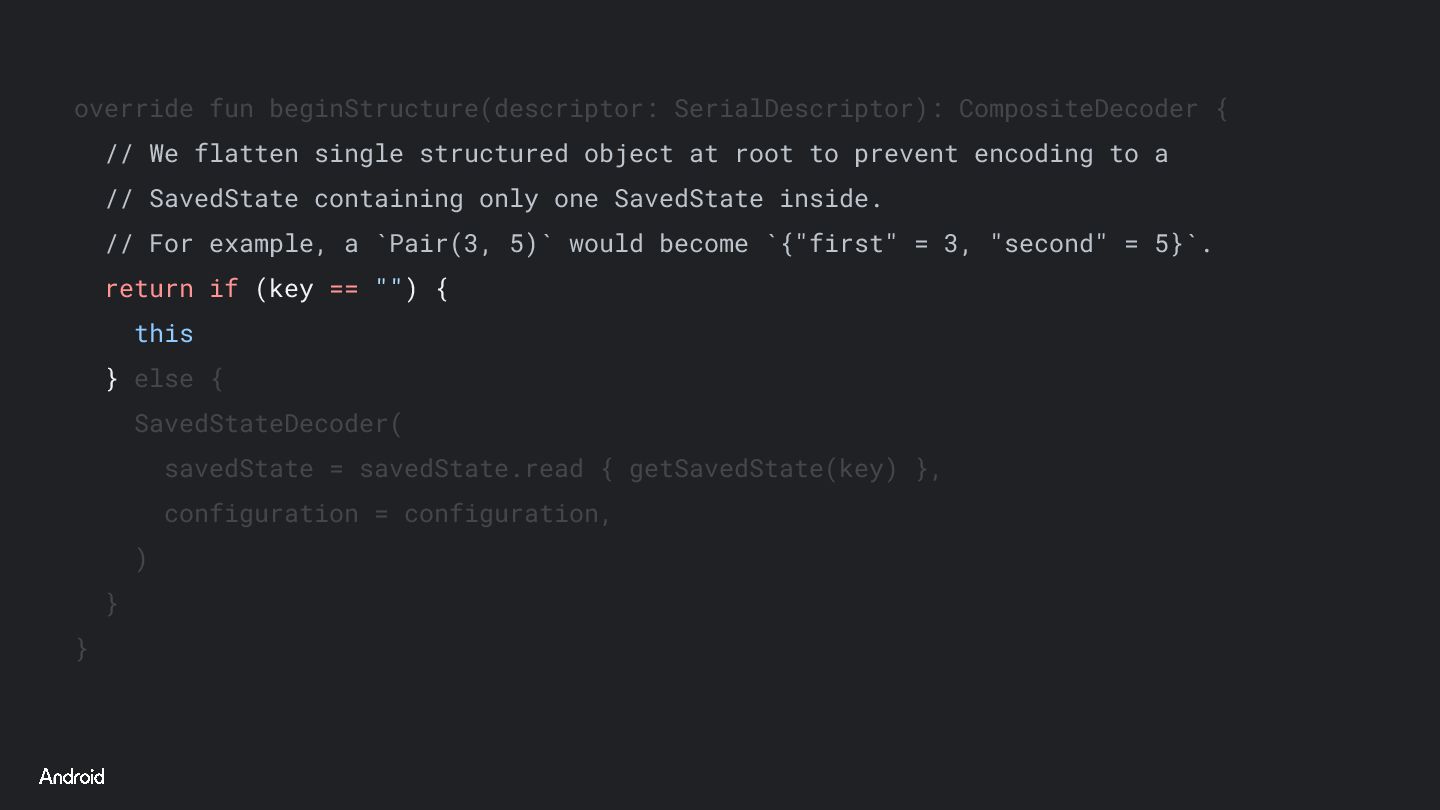This screenshot has width=1440, height=810.
Task: Click the 'return' keyword
Action: point(149,289)
